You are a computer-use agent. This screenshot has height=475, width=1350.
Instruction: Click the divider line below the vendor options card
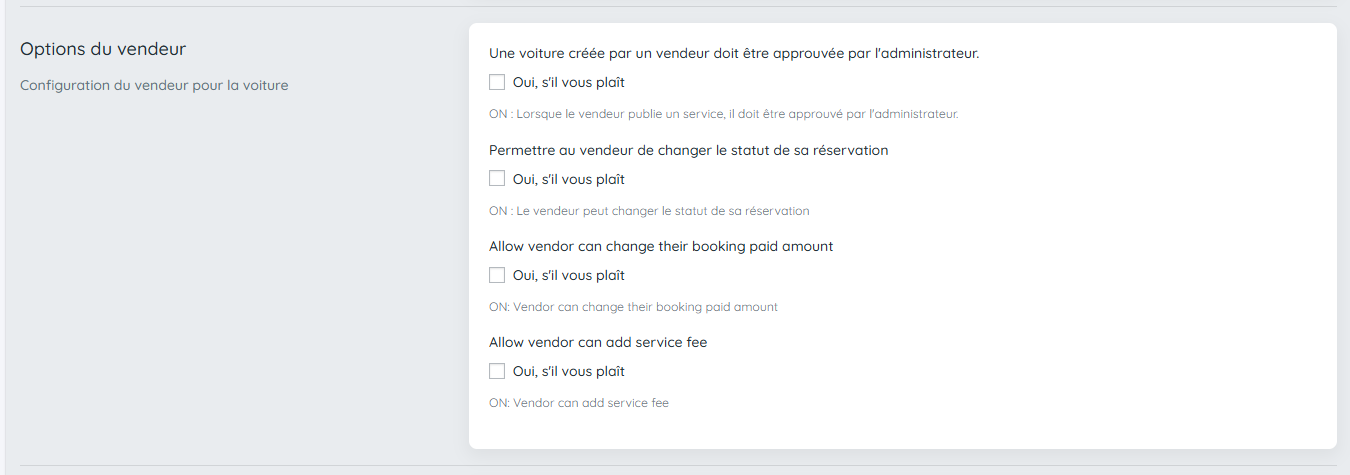click(x=675, y=465)
